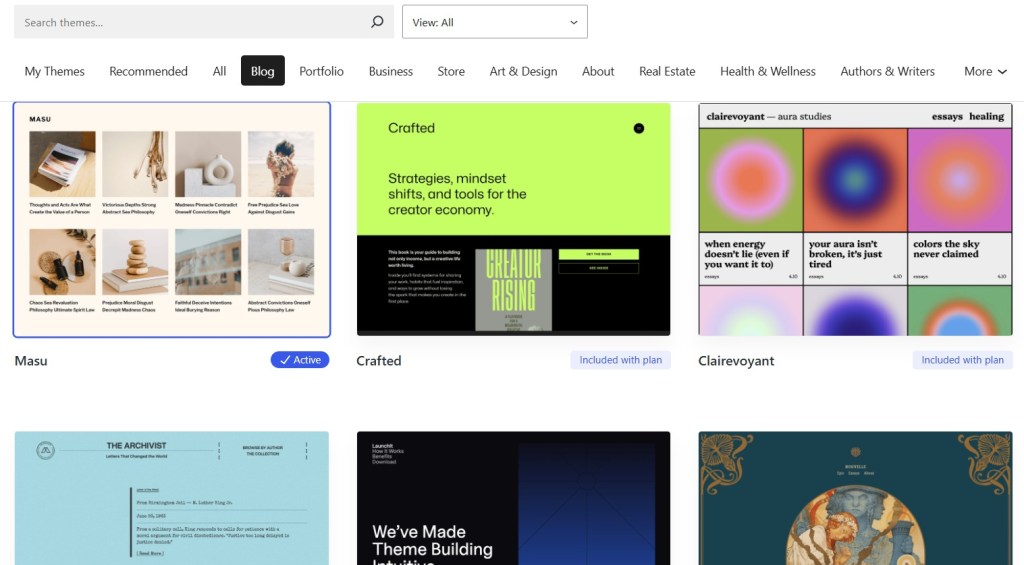Click the Crafted theme name
This screenshot has width=1024, height=565.
[379, 361]
